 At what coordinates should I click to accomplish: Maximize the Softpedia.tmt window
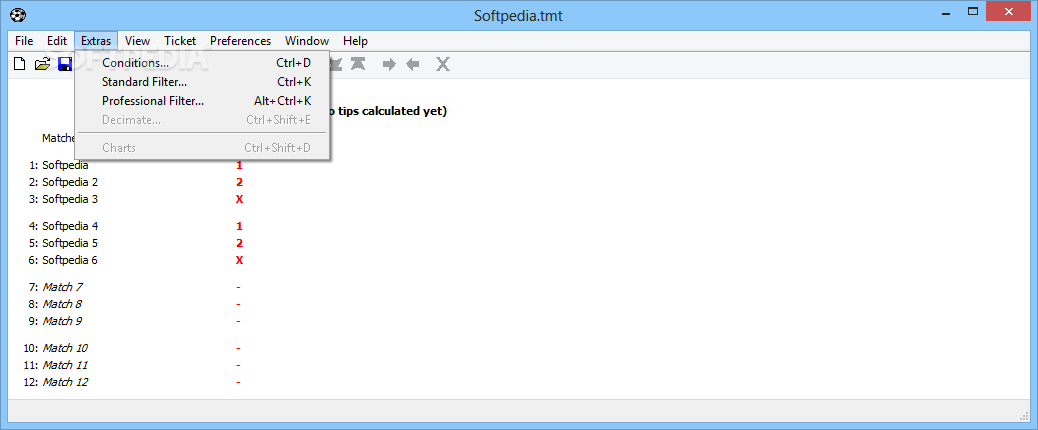[972, 12]
